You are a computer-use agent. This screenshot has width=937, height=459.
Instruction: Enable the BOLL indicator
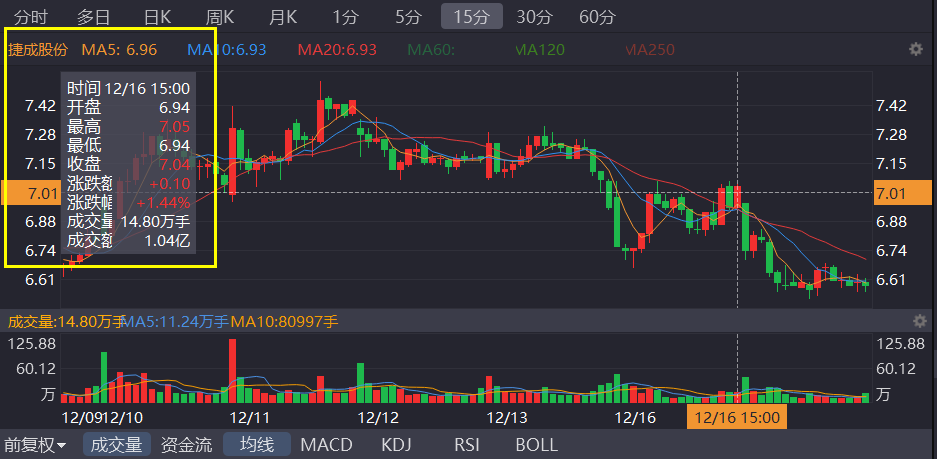coord(537,445)
